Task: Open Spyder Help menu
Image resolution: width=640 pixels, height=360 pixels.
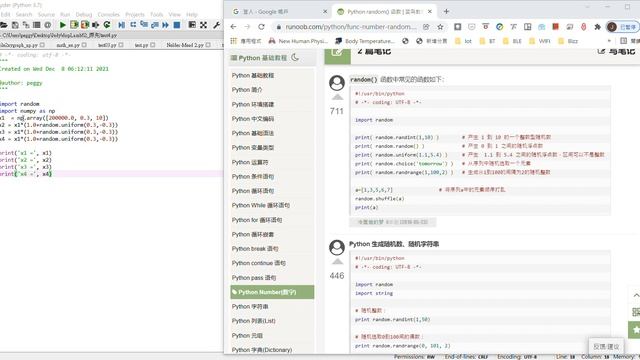Action: tap(192, 14)
